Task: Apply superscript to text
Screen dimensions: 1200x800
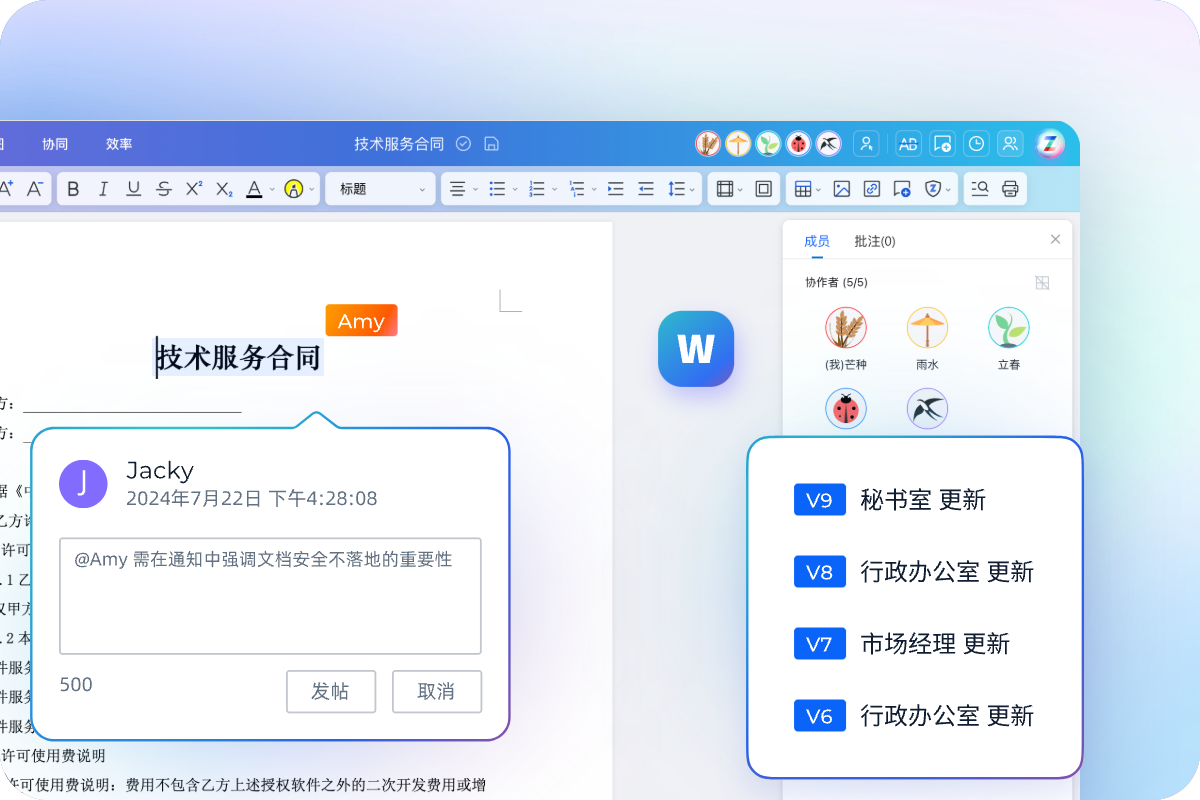Action: pos(194,189)
